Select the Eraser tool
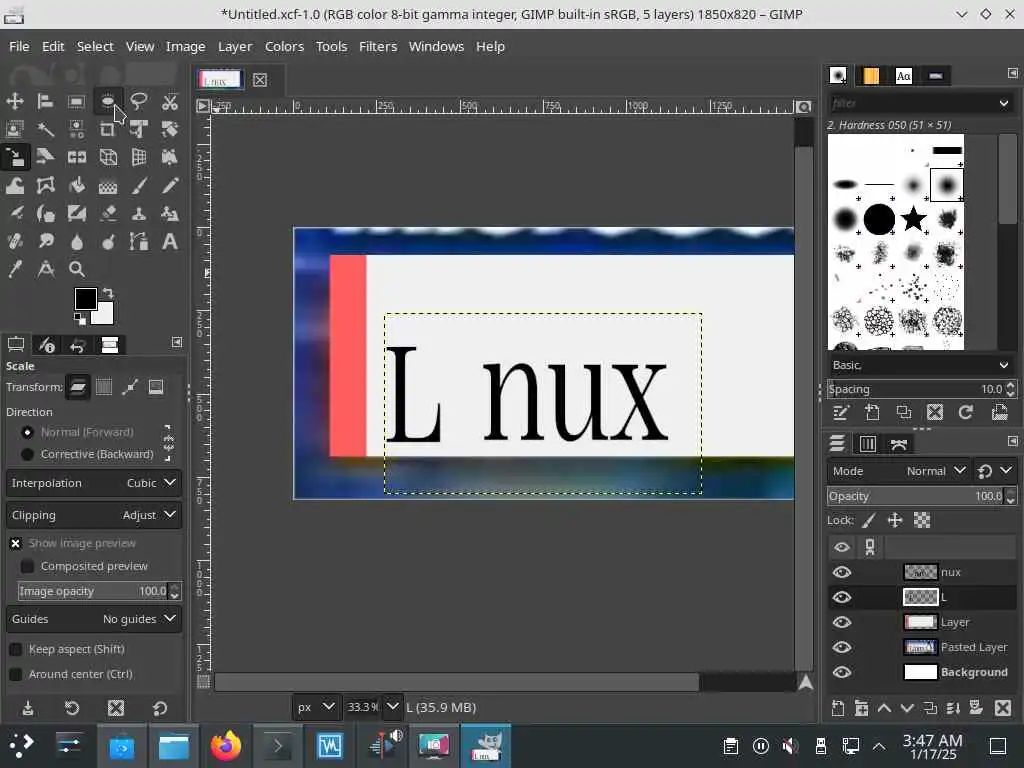Viewport: 1024px width, 768px height. click(x=108, y=214)
